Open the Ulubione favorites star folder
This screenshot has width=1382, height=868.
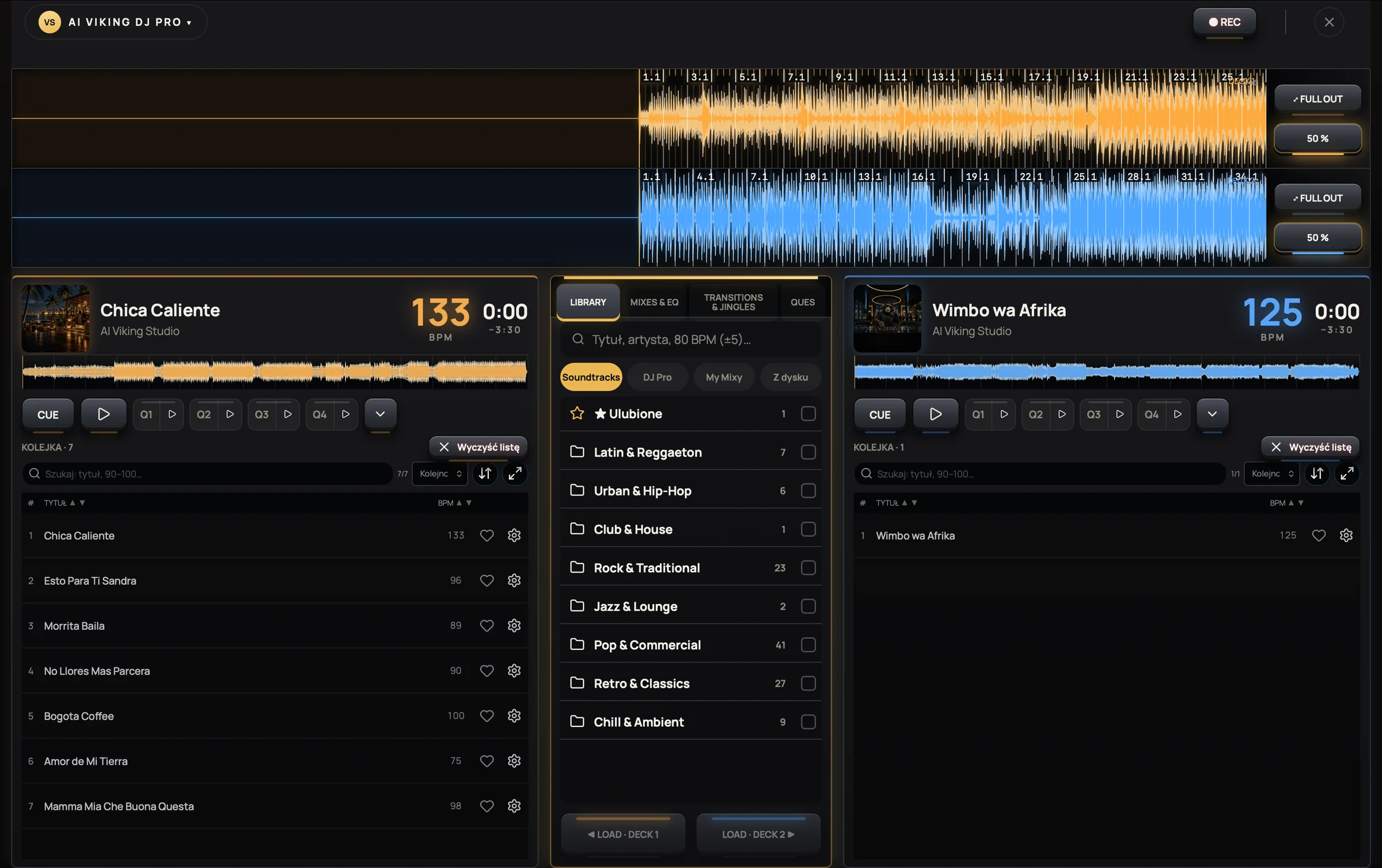[x=691, y=413]
